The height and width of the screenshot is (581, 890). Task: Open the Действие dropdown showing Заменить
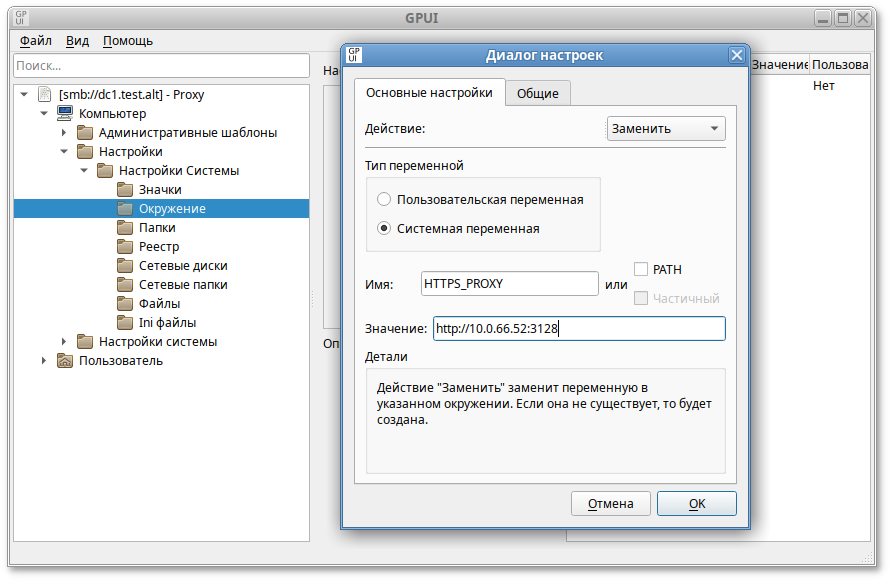665,128
